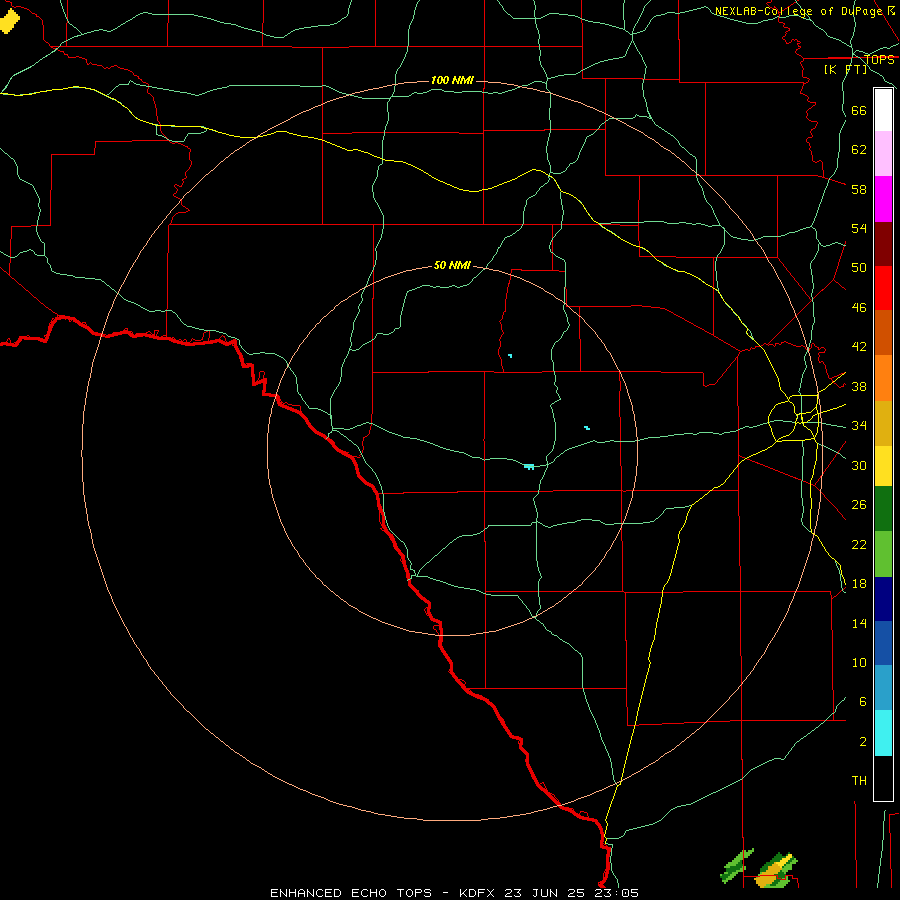
Task: Click the 50 NMI range ring label
Action: pyautogui.click(x=452, y=265)
